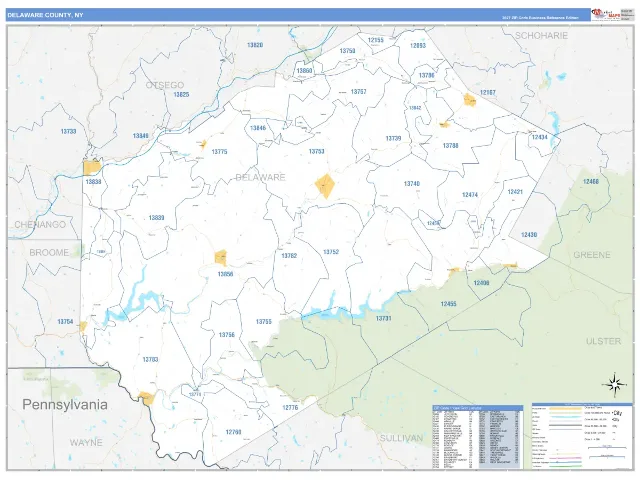640x480 pixels.
Task: Click ZIP code label 12760
Action: pos(233,432)
